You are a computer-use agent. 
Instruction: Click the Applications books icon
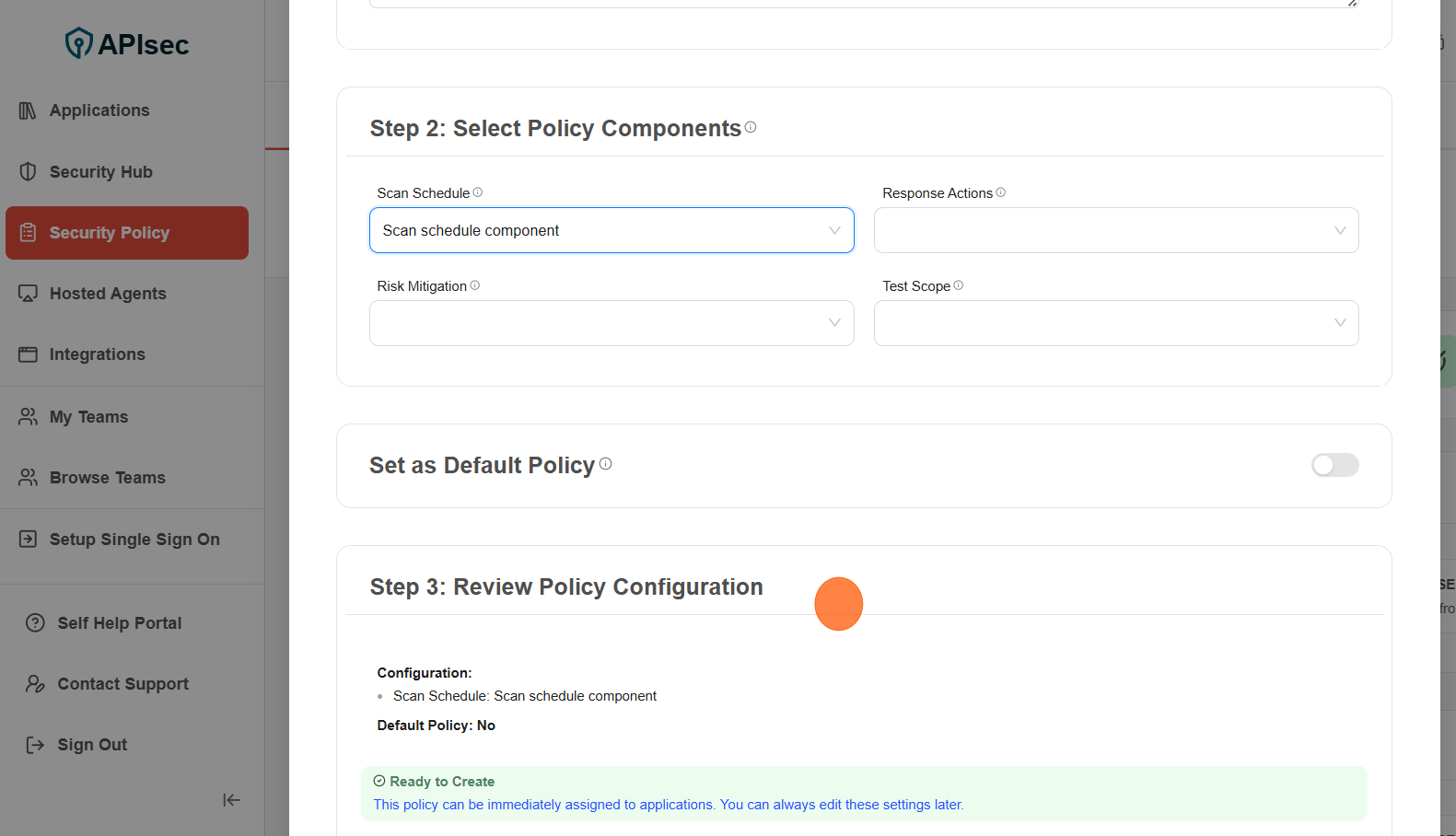tap(28, 110)
